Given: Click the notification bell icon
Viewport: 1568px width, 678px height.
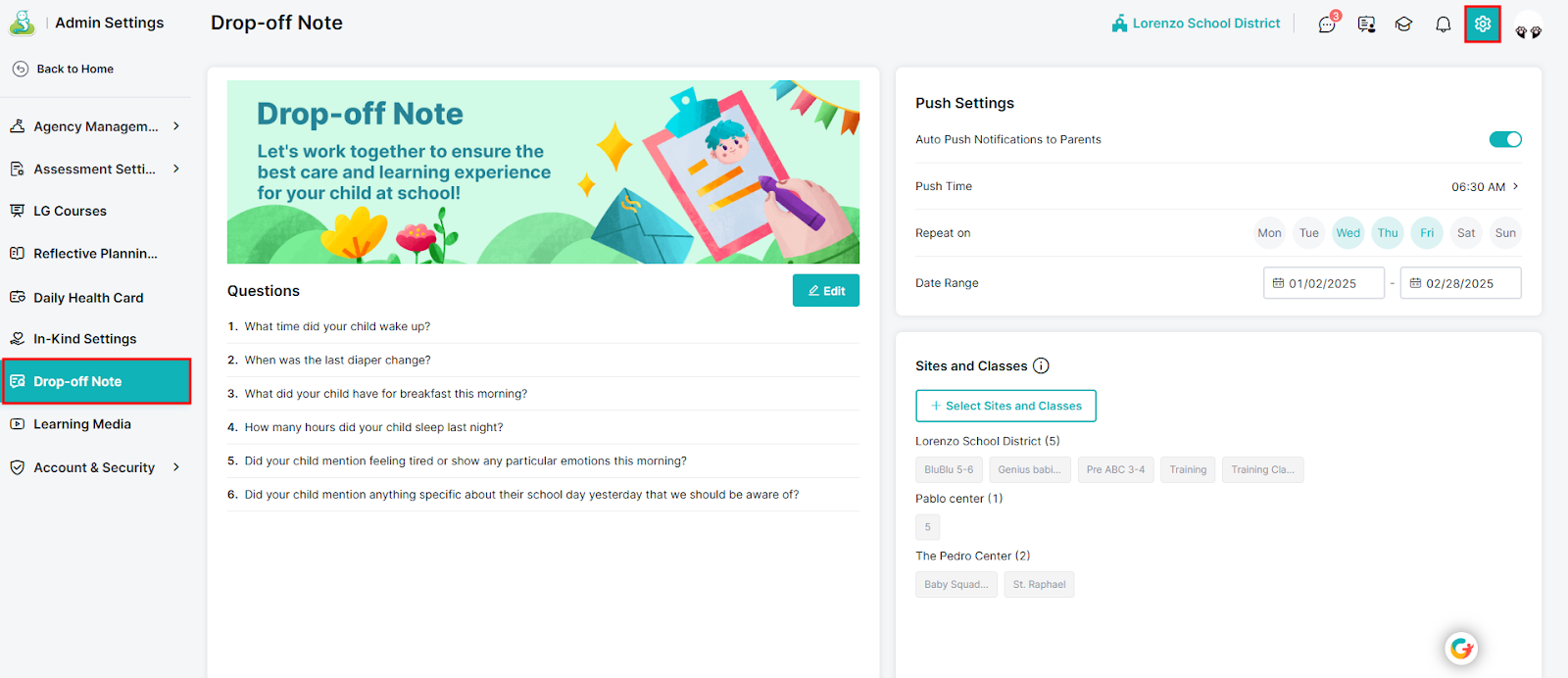Looking at the screenshot, I should tap(1443, 24).
